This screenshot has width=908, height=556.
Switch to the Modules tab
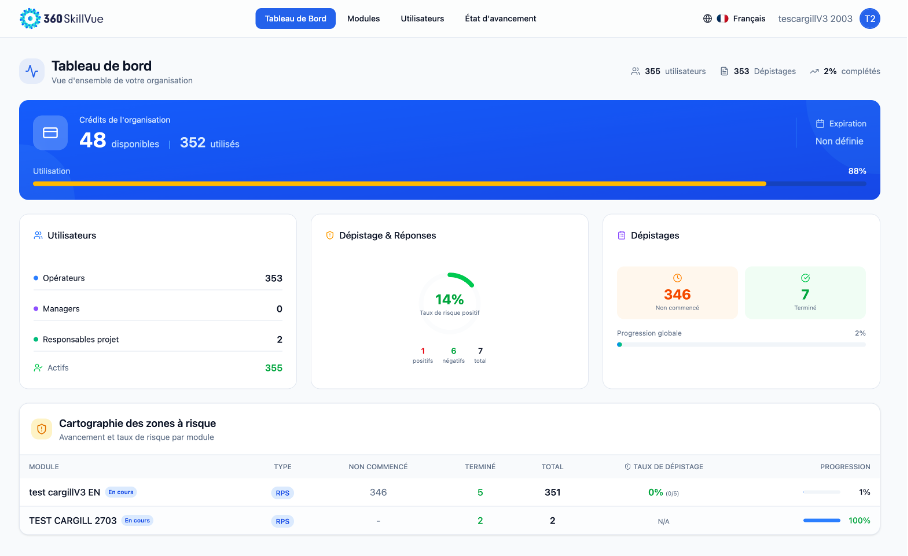363,18
